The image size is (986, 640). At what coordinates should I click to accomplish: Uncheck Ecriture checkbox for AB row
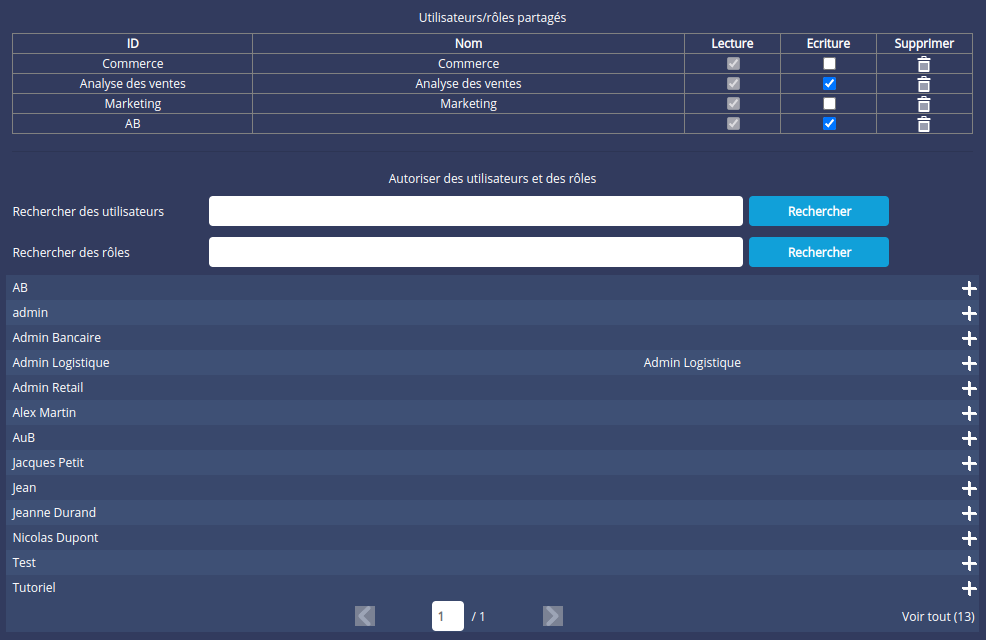pyautogui.click(x=829, y=124)
